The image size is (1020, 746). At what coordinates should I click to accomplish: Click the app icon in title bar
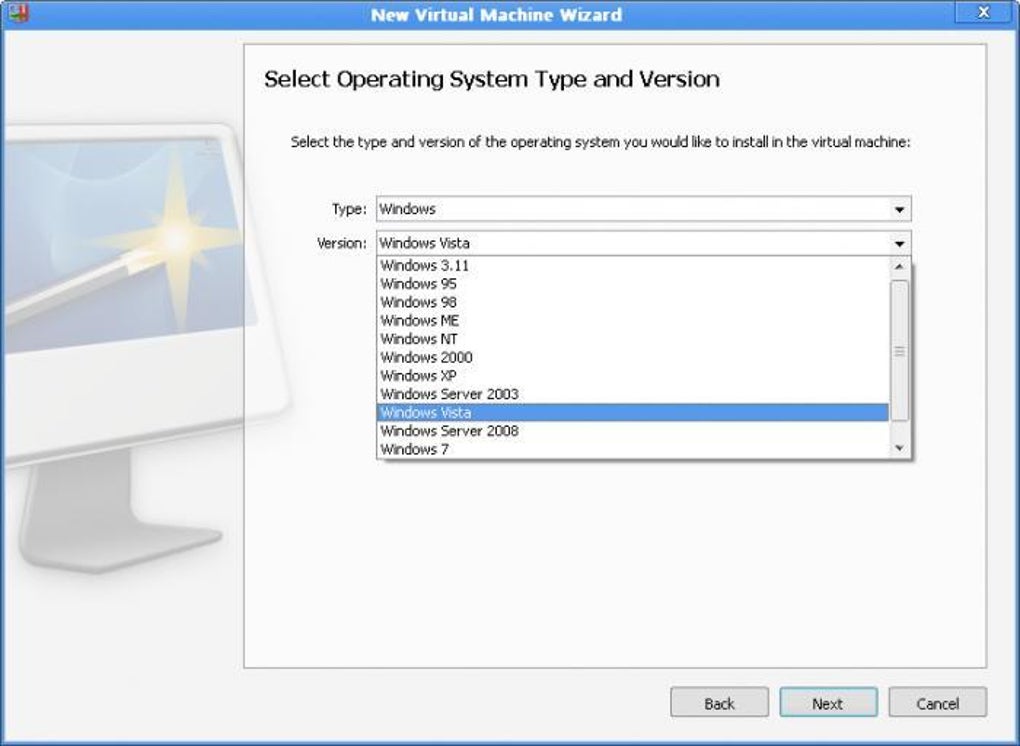coord(18,12)
